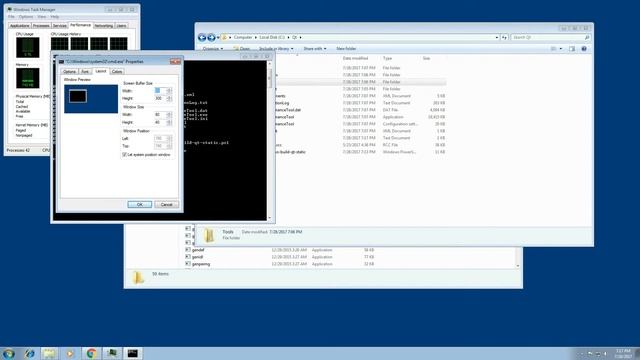The width and height of the screenshot is (640, 360).
Task: Click Window Size Width field
Action: pyautogui.click(x=160, y=115)
